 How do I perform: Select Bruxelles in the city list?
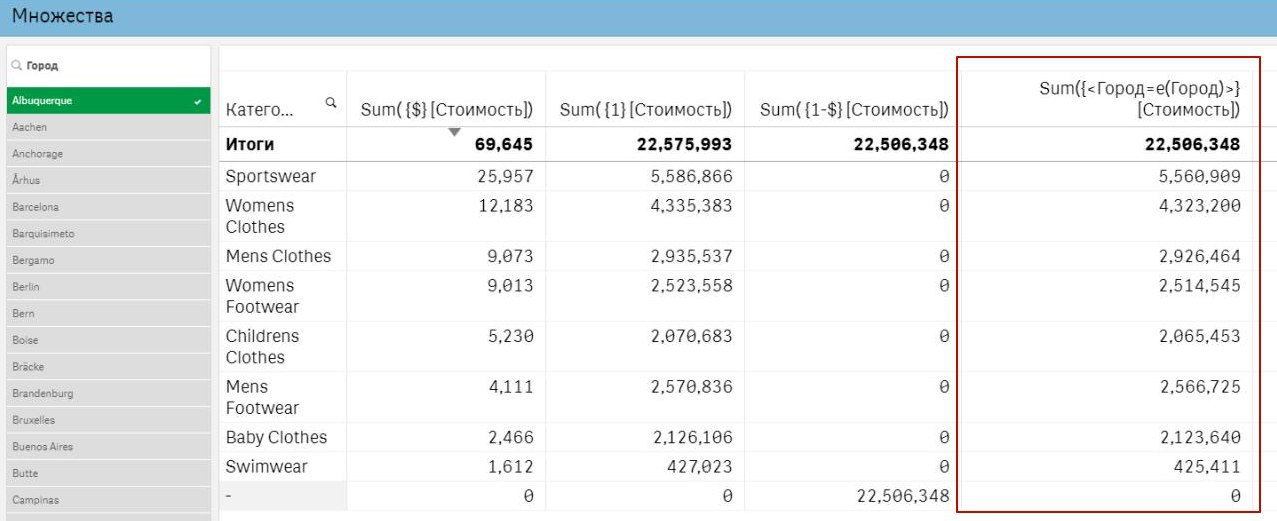click(x=108, y=420)
